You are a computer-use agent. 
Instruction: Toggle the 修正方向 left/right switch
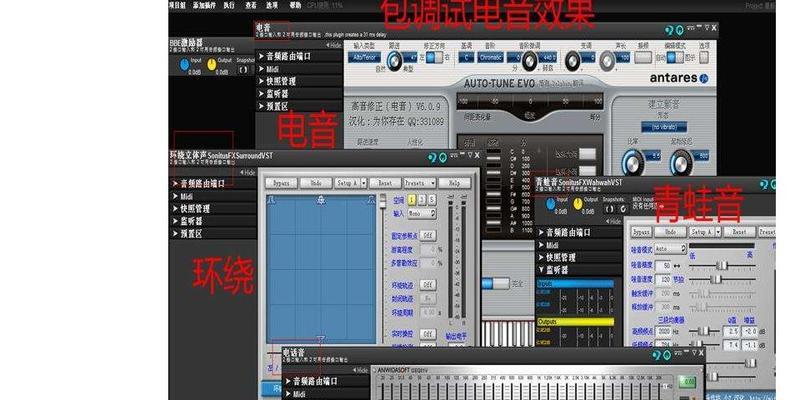pyautogui.click(x=434, y=58)
